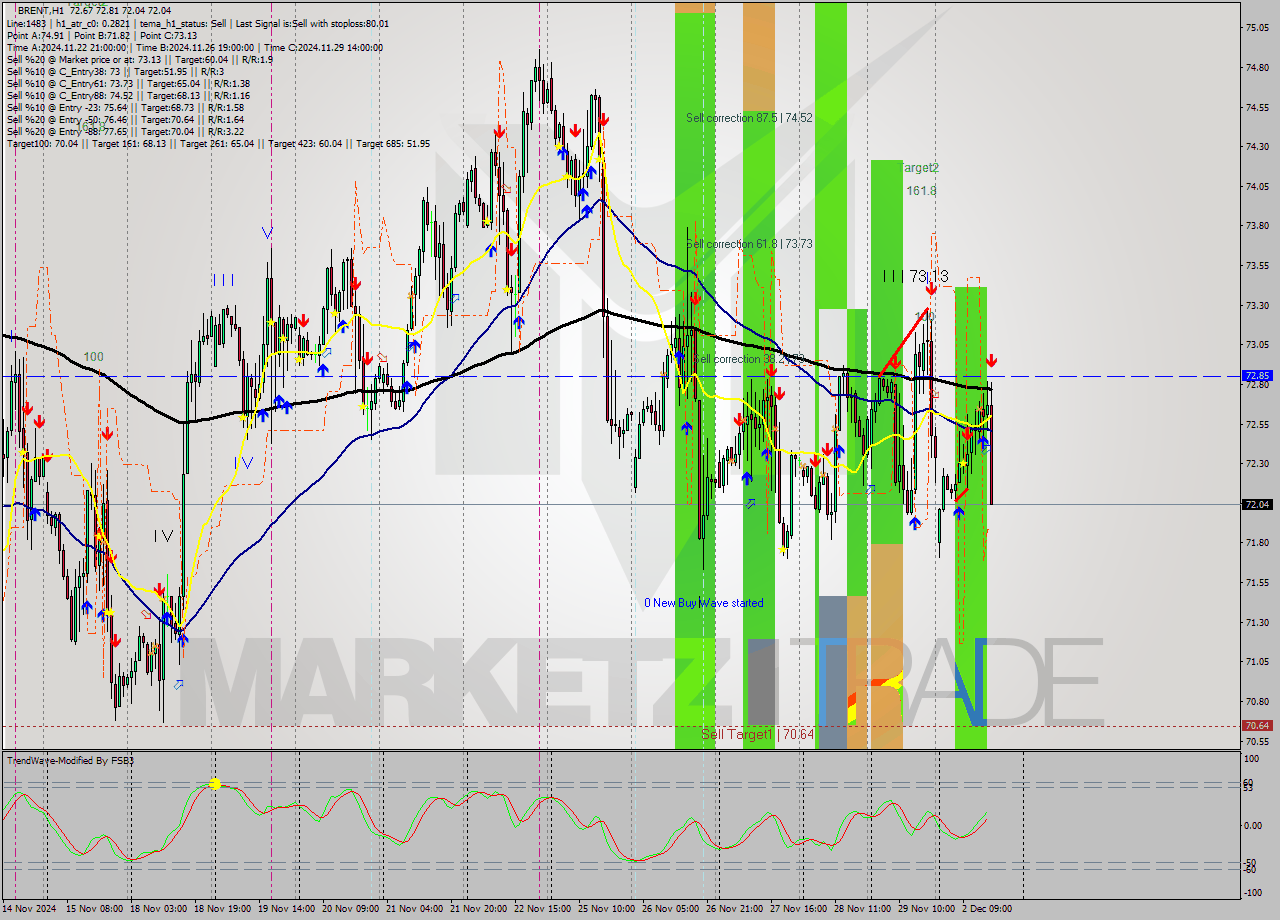Screen dimensions: 1280x920
Task: Select the 'Sell correction 61.8 | 73.73' label
Action: (x=749, y=244)
